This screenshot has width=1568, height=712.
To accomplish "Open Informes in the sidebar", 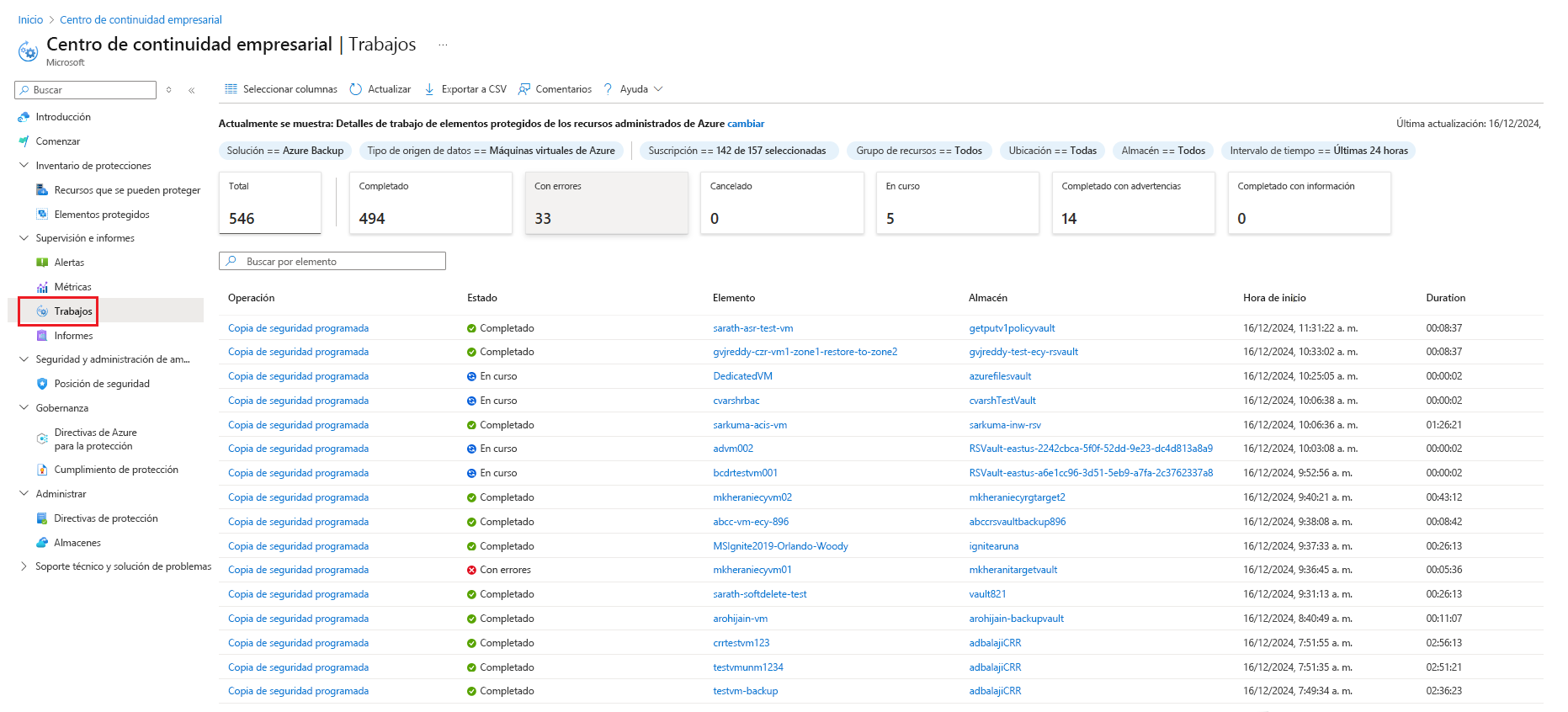I will [73, 336].
